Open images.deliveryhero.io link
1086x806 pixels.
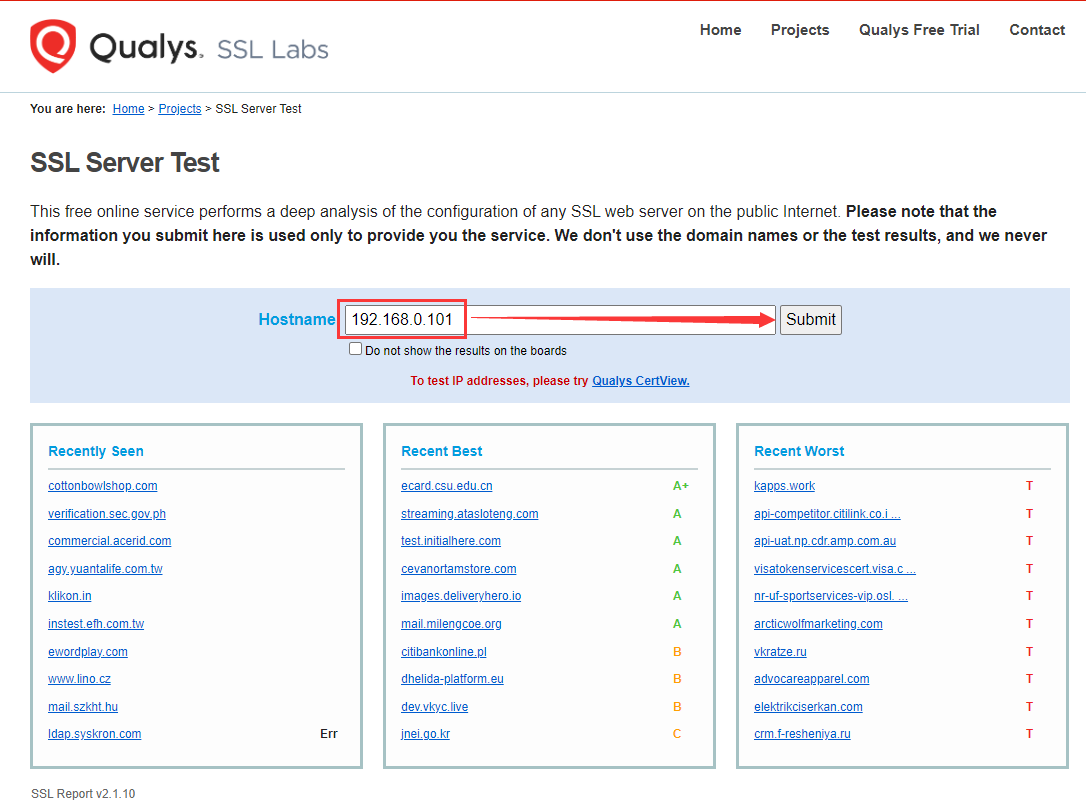tap(461, 595)
